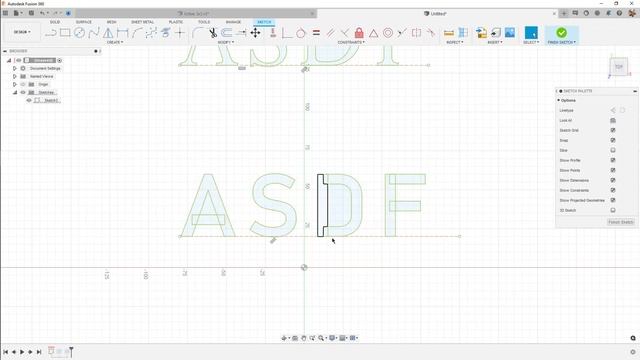This screenshot has height=360, width=640.
Task: Open the Modify dropdown menu
Action: (226, 42)
